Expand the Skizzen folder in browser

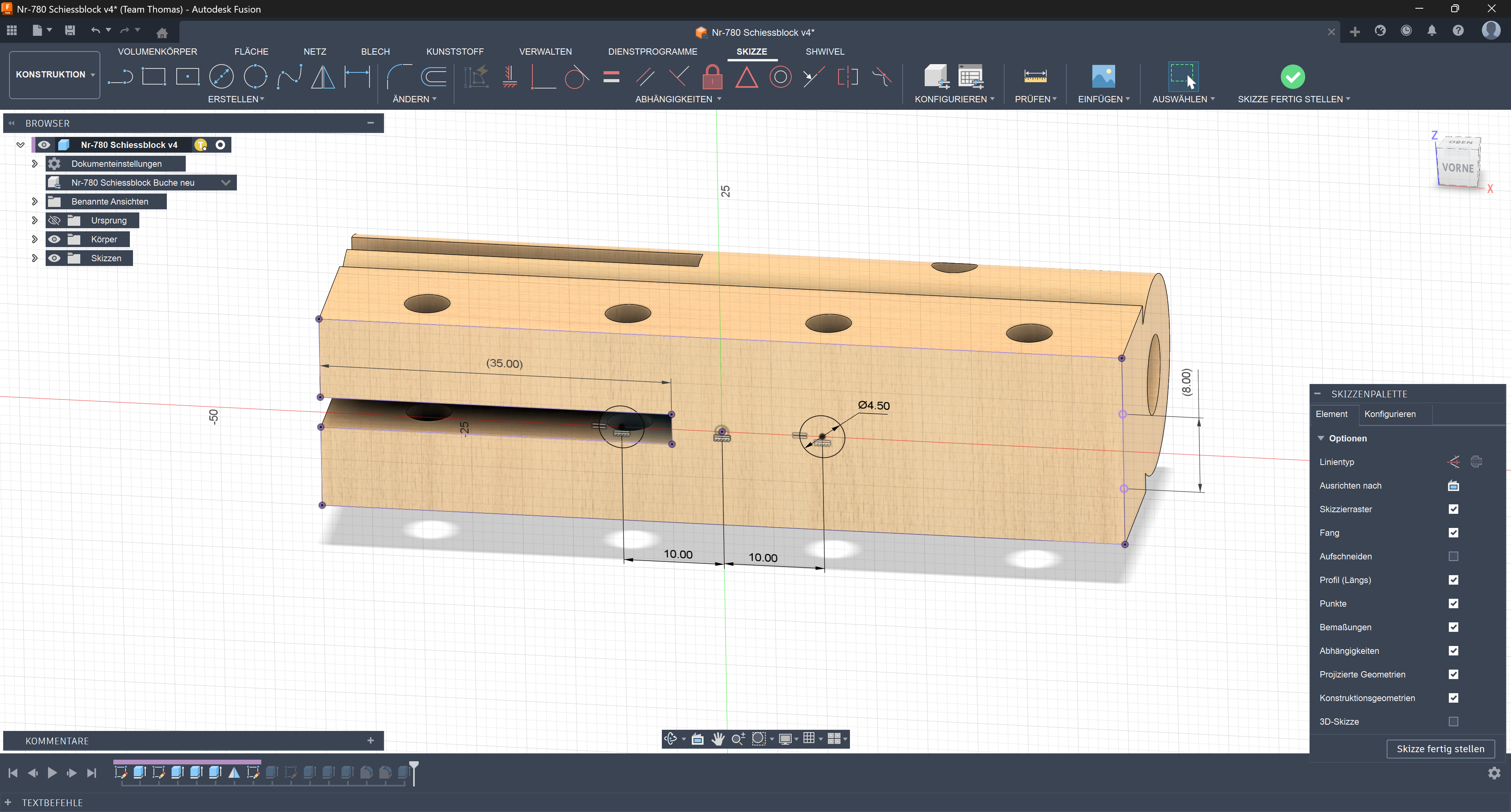(35, 258)
